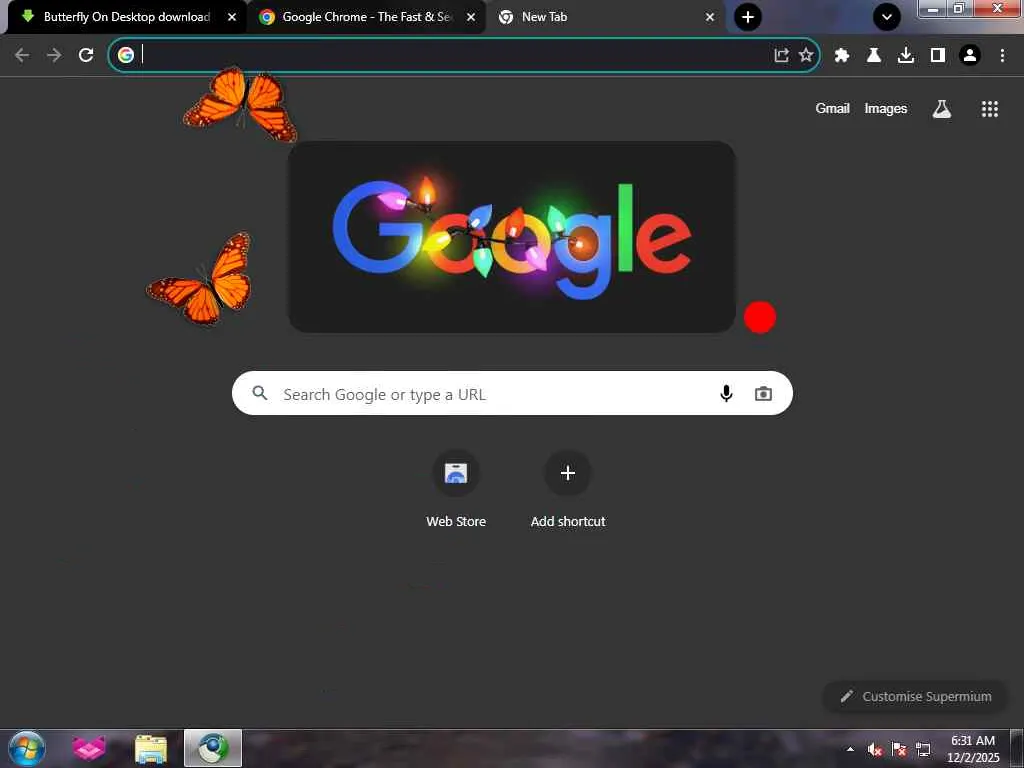Screen dimensions: 1024x768
Task: Close the Butterfly On Desktop download tab
Action: pos(232,17)
